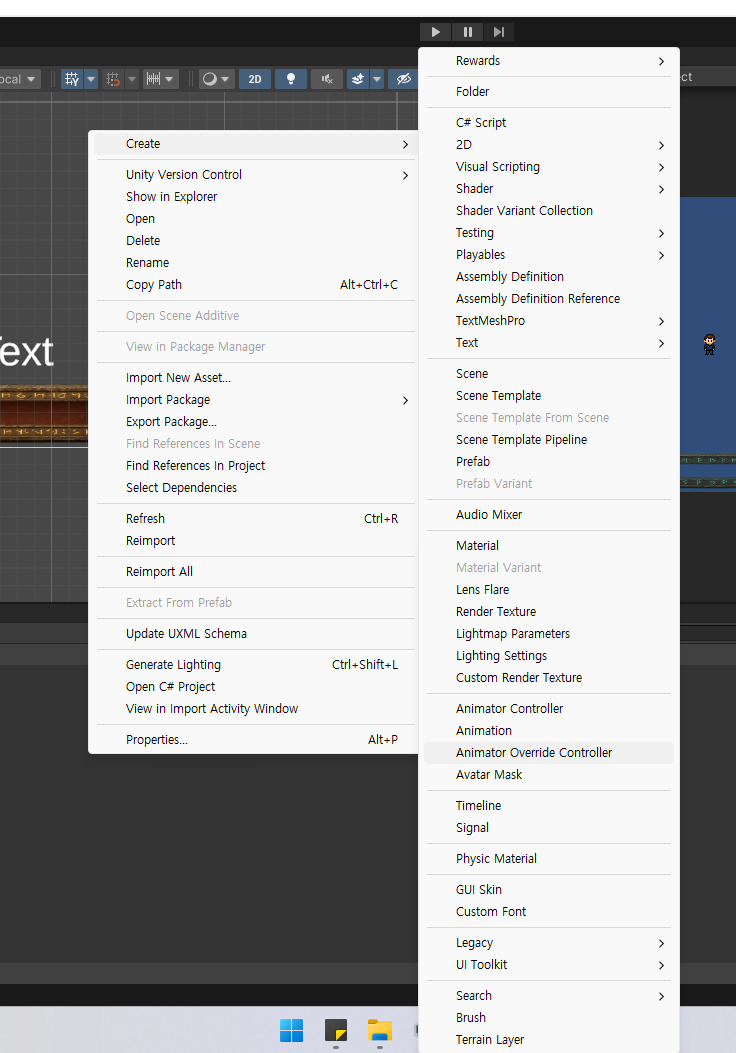This screenshot has width=736, height=1053.
Task: Create a new Material
Action: coord(549,545)
